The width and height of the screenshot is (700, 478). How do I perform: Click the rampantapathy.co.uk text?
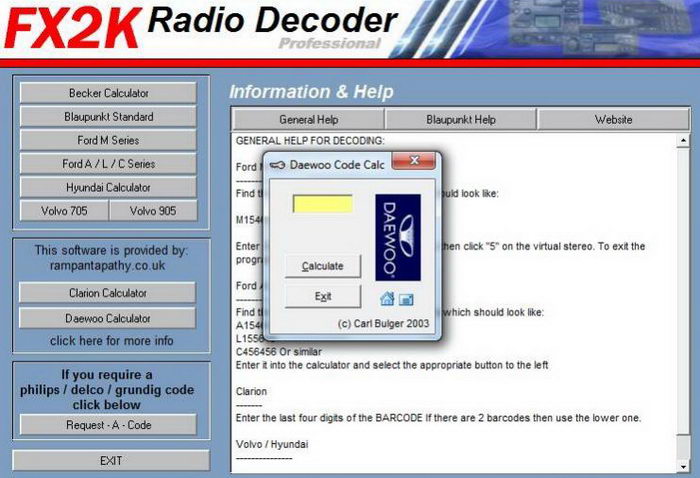tap(107, 266)
